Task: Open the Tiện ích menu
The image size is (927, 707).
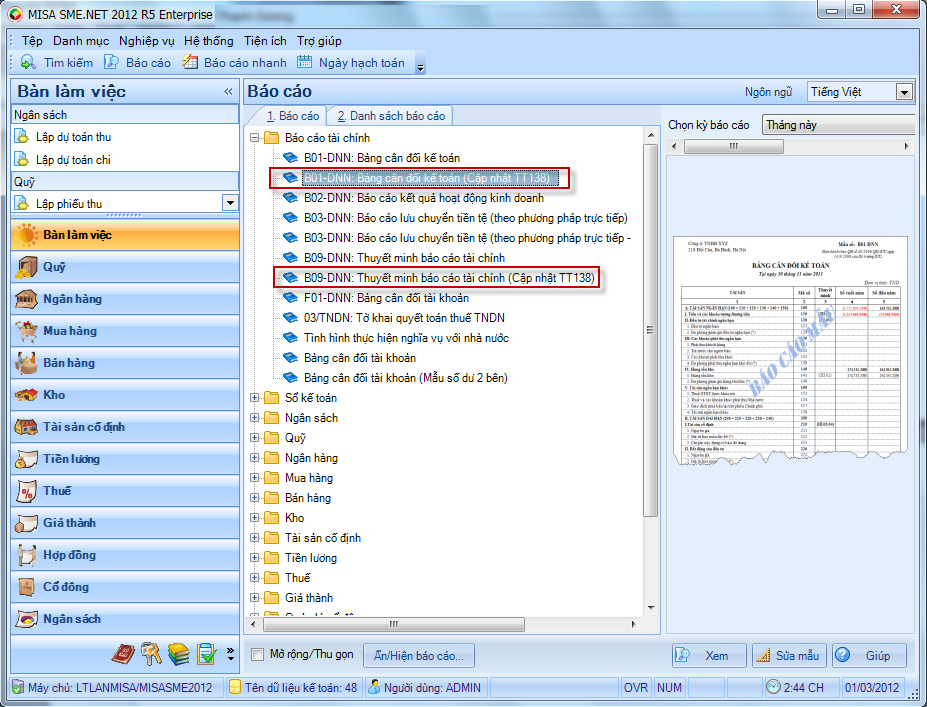Action: (265, 41)
